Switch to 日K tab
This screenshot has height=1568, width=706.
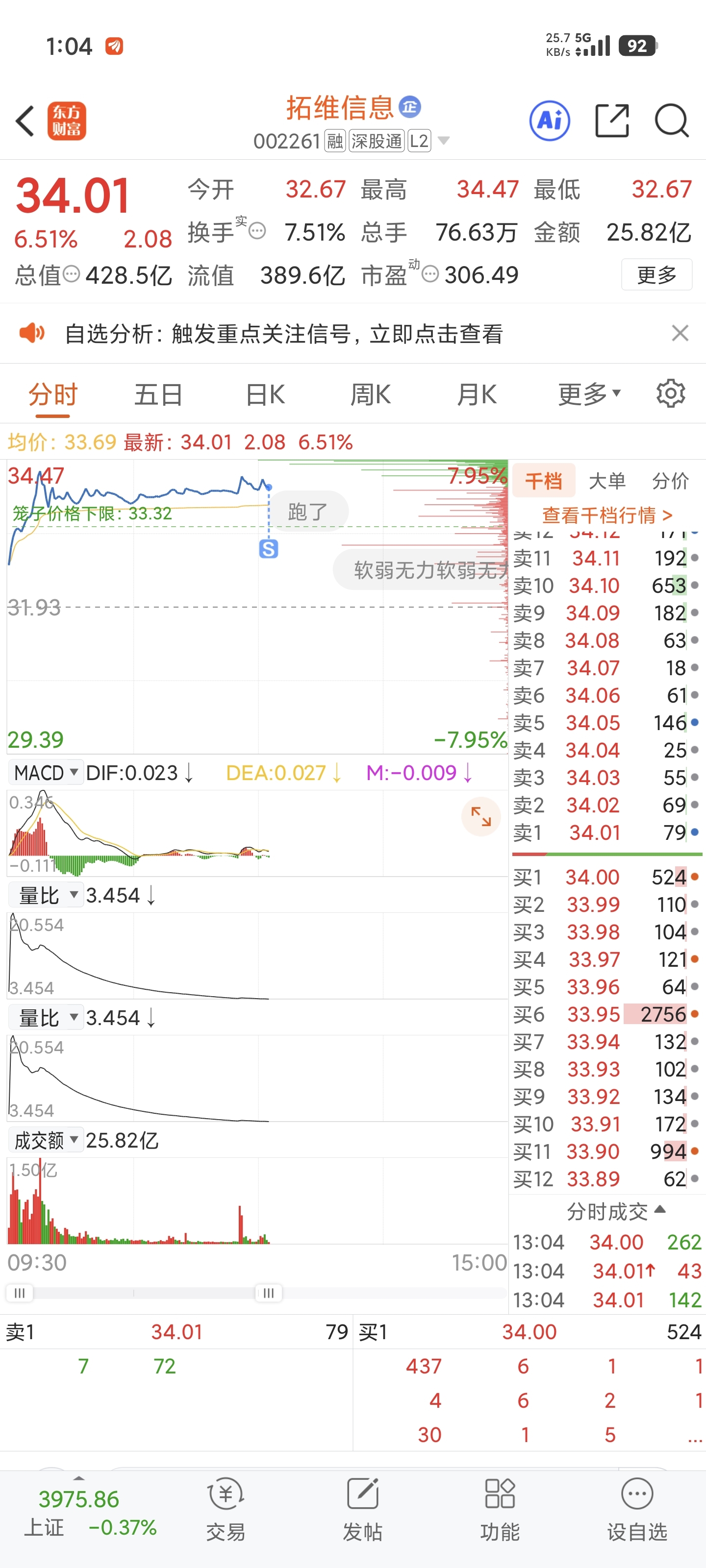coord(265,394)
